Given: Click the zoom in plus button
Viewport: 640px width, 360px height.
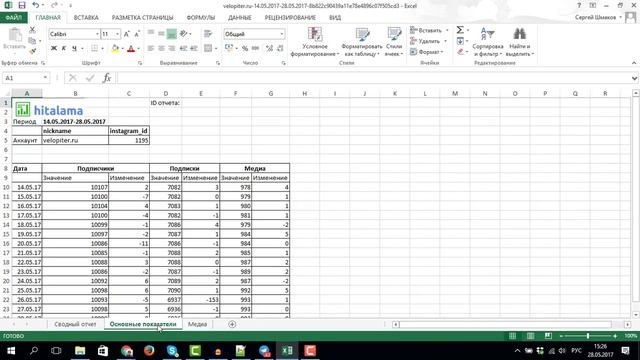Looking at the screenshot, I should (615, 336).
